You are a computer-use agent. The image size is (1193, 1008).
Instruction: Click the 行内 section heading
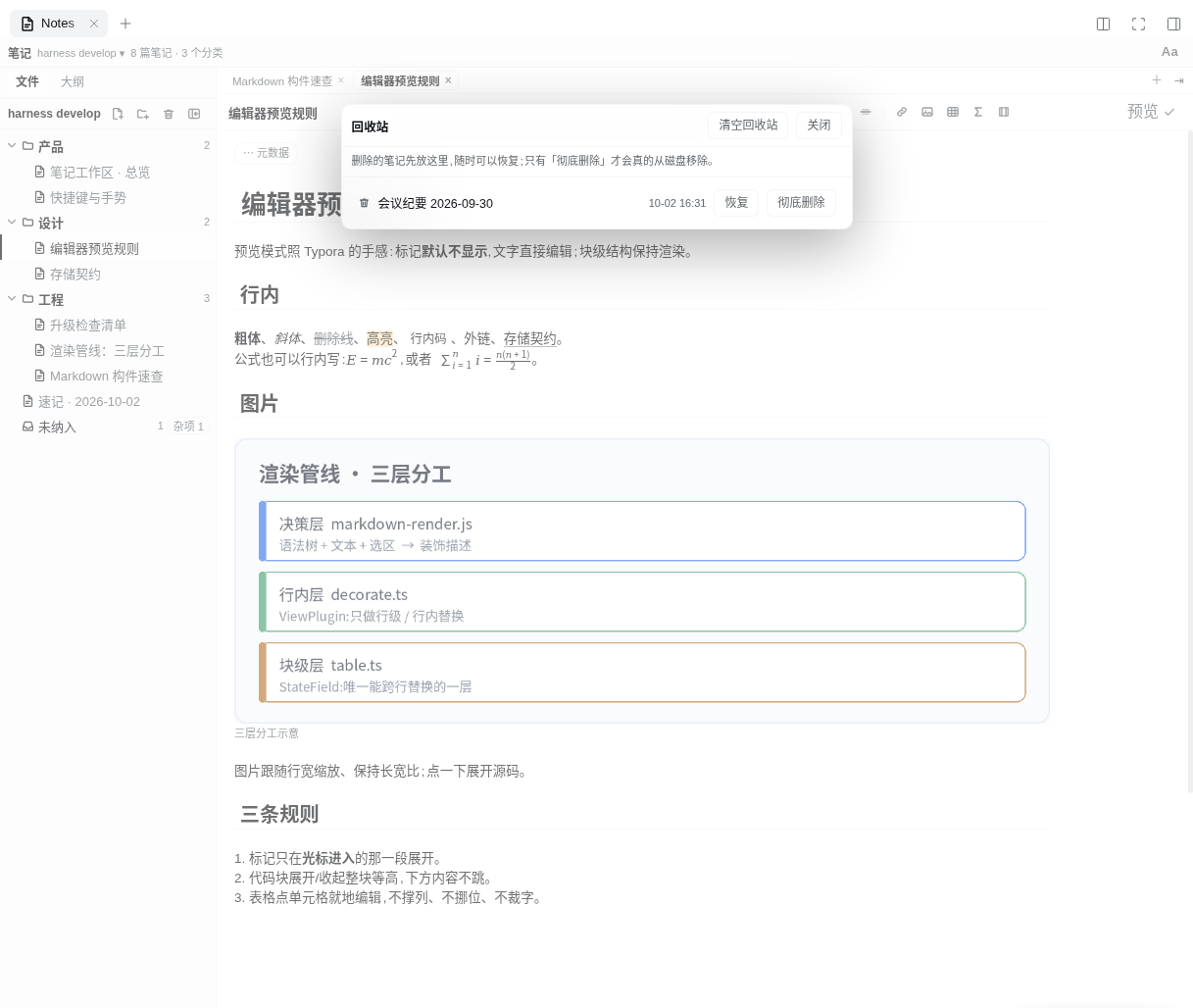coord(260,294)
